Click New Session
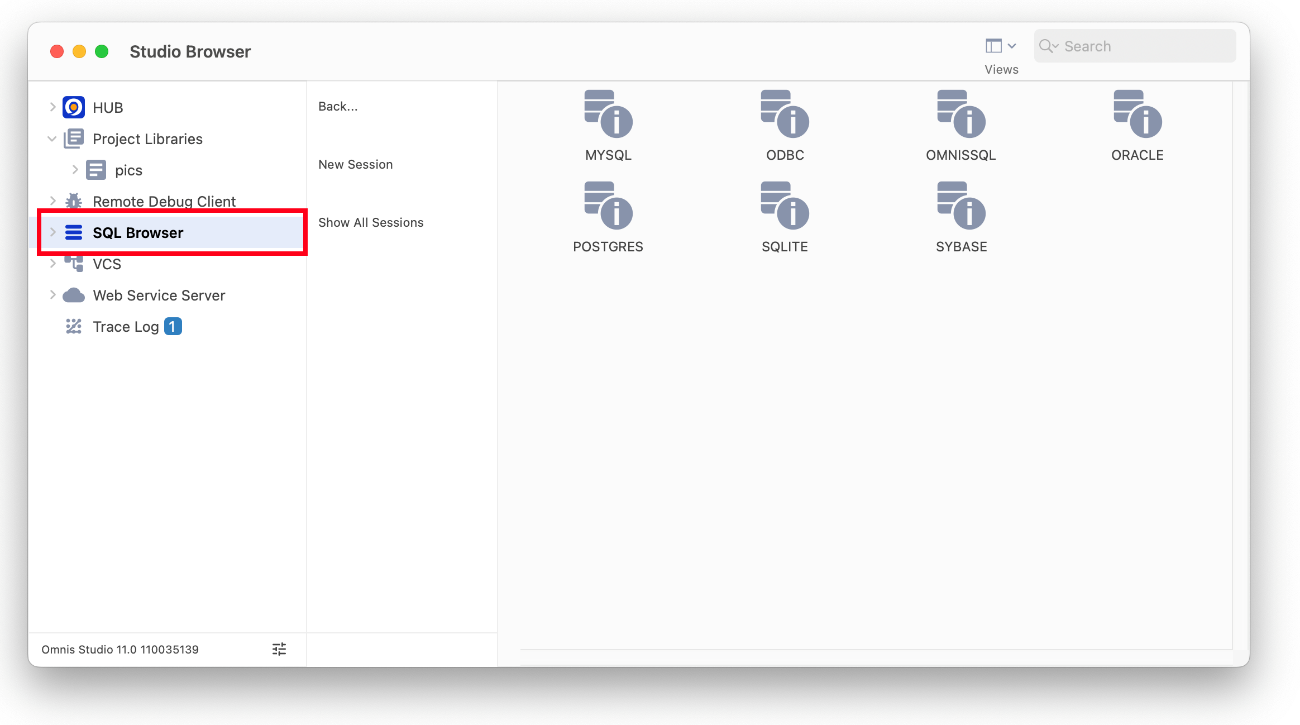 (355, 164)
